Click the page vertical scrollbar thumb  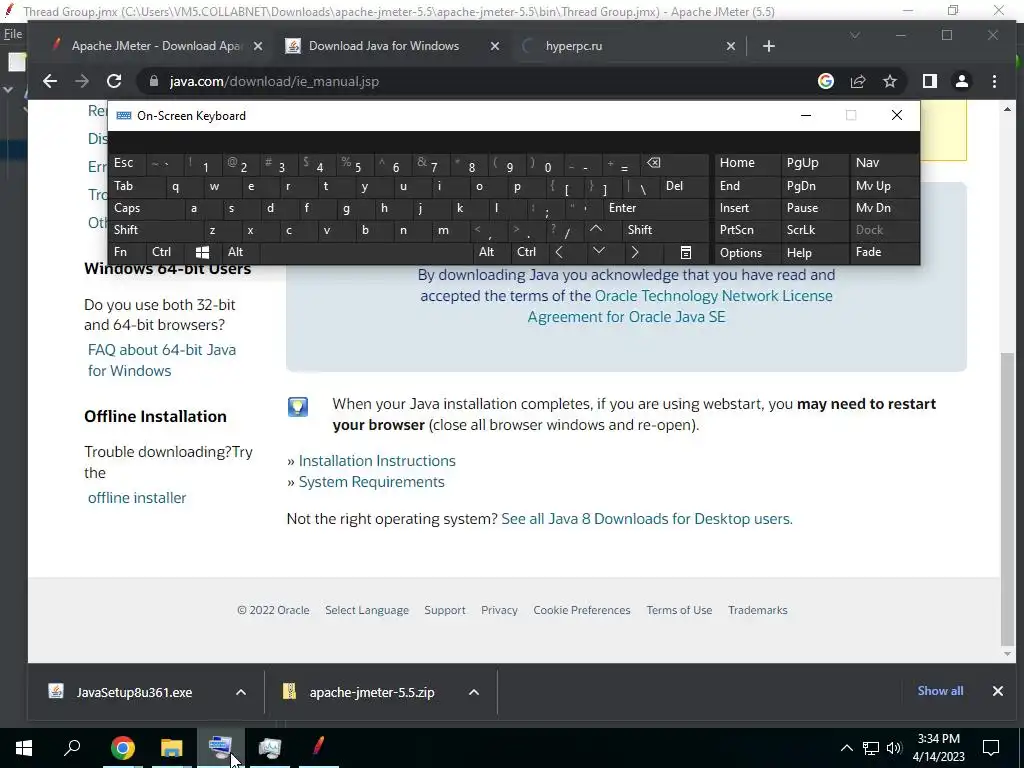[1008, 498]
